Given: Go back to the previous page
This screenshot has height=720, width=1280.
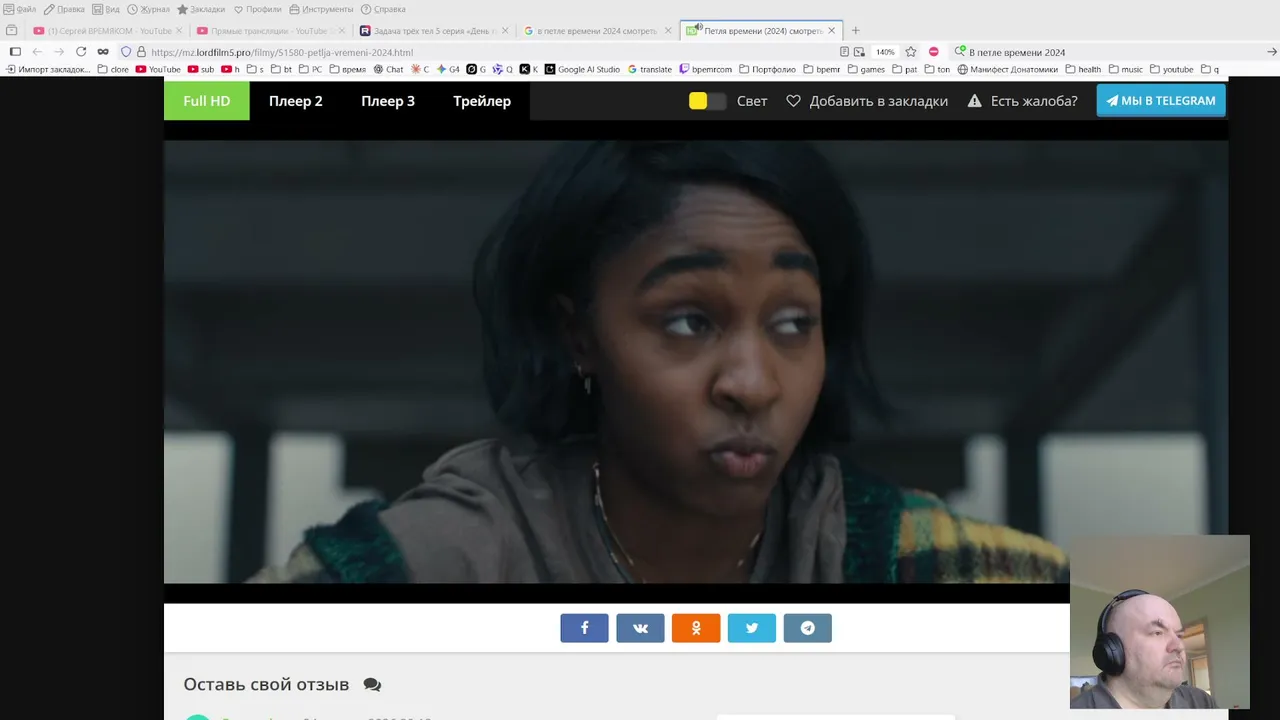Looking at the screenshot, I should point(37,52).
